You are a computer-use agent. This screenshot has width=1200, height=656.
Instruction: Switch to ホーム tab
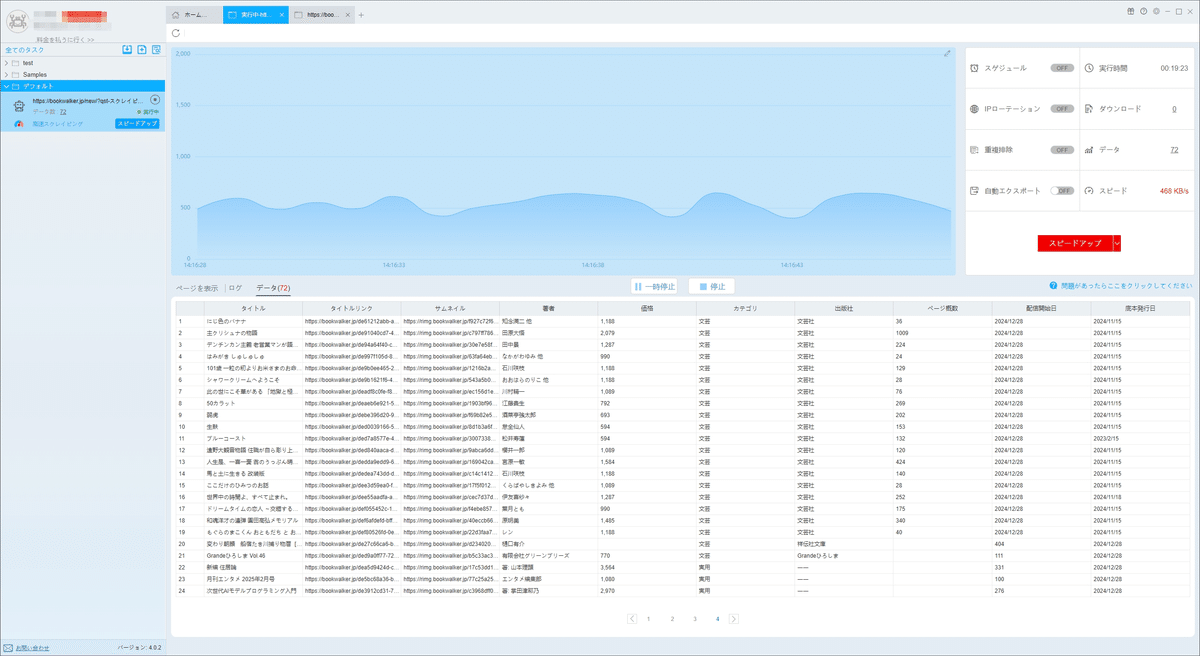pyautogui.click(x=194, y=15)
